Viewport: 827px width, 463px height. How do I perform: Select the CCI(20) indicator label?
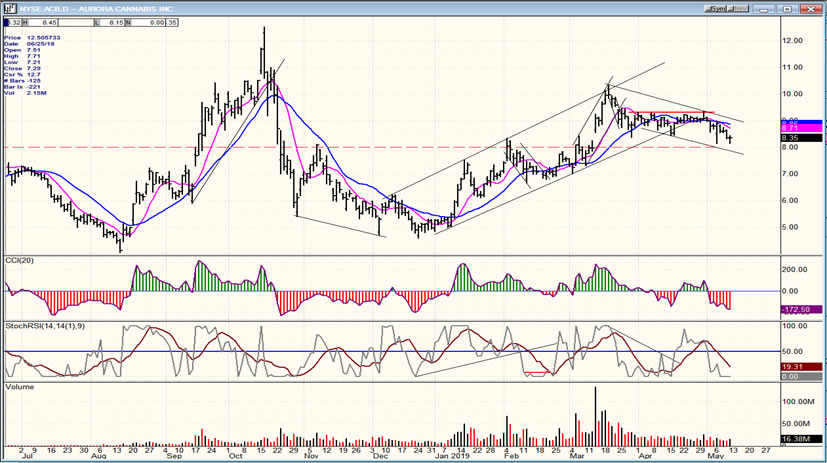21,260
